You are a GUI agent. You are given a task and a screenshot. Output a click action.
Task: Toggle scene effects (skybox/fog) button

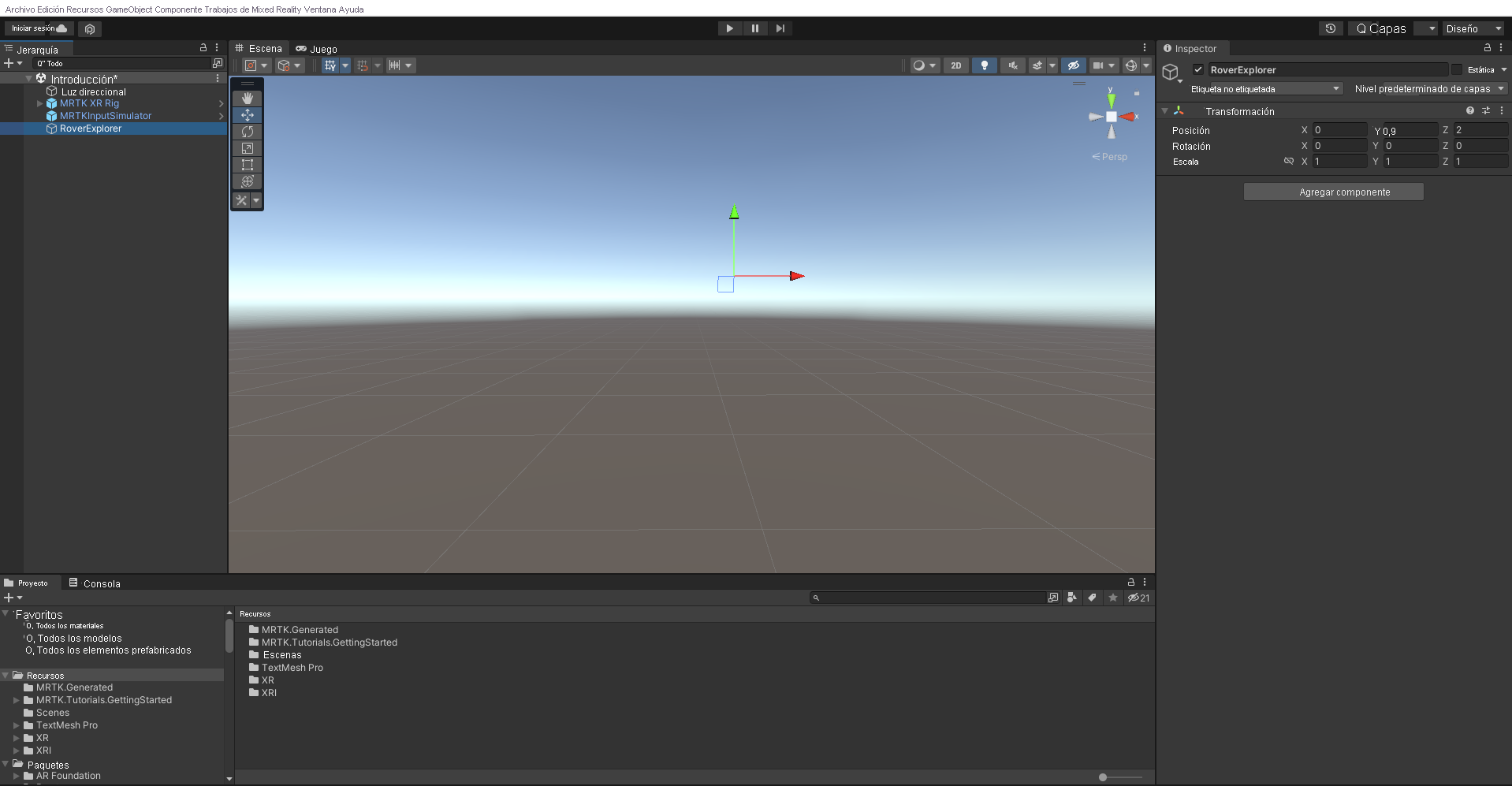(x=1037, y=65)
